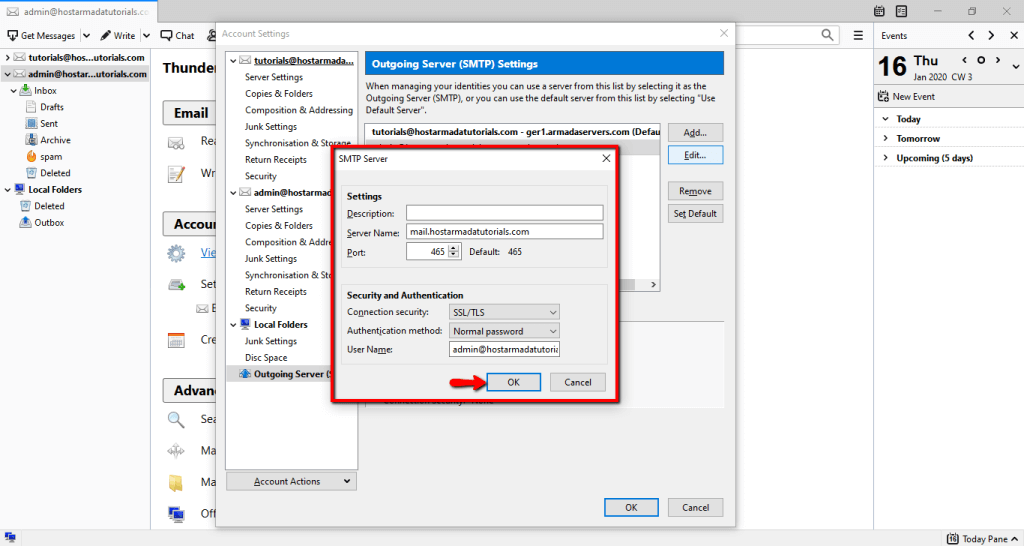Cancel the Account Settings window
Image resolution: width=1024 pixels, height=546 pixels.
click(696, 507)
